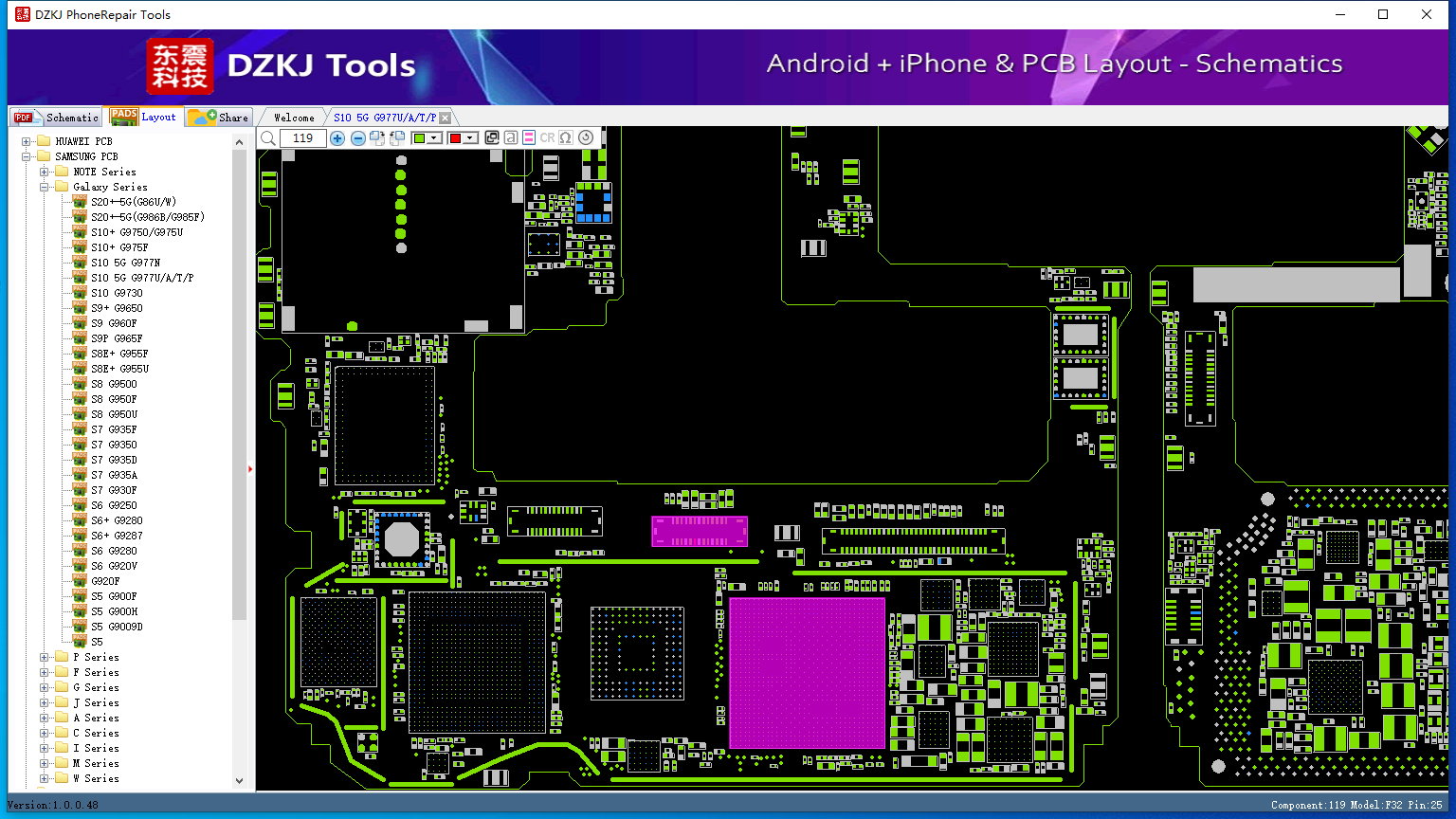Click the cloud folder Share icon
Image resolution: width=1456 pixels, height=819 pixels.
pyautogui.click(x=202, y=117)
